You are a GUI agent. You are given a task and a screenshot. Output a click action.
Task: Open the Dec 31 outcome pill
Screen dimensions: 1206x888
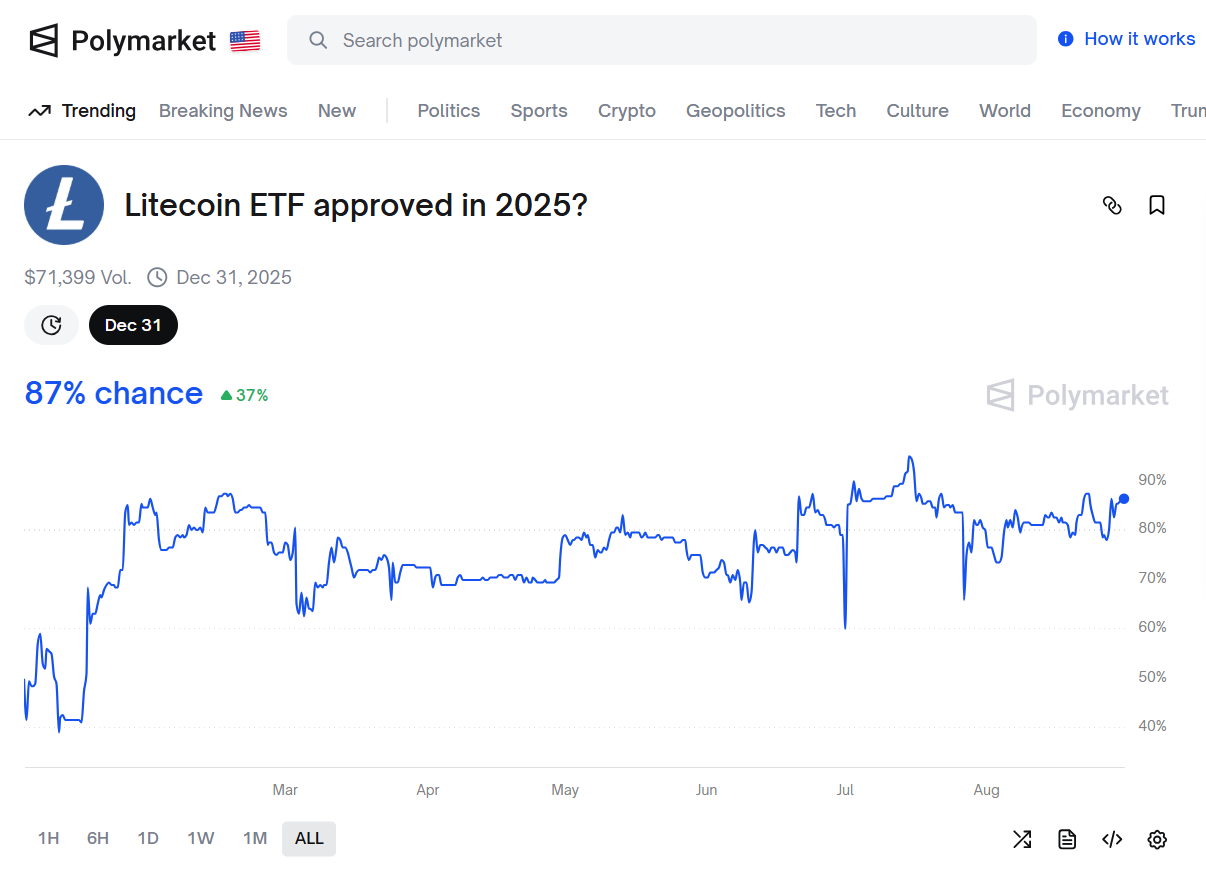pos(133,325)
